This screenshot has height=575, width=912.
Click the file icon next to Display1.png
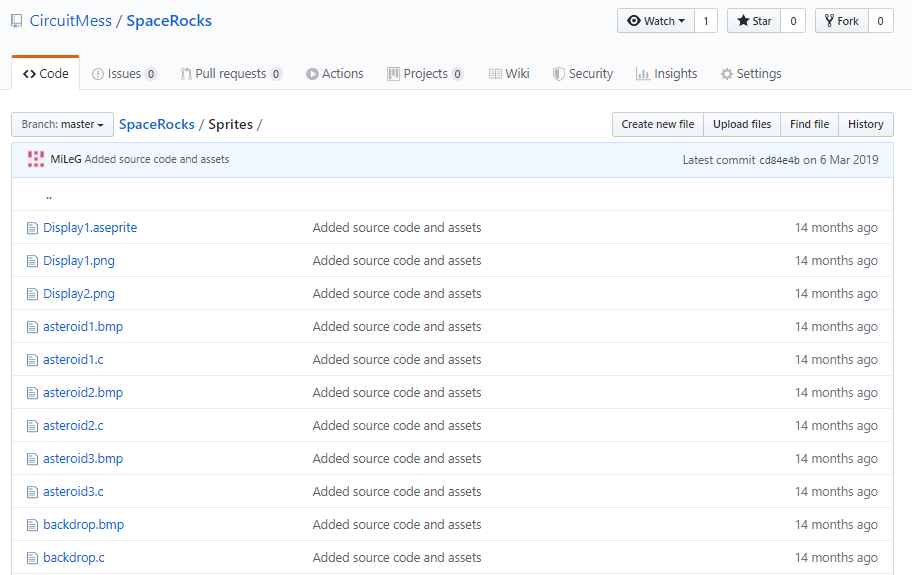[33, 261]
